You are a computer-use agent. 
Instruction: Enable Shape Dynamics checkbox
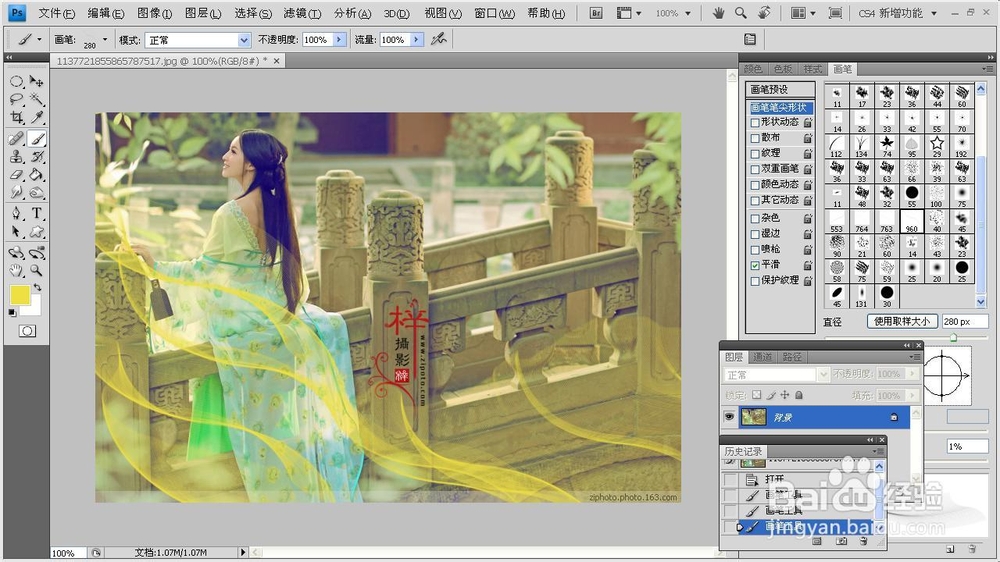(755, 122)
